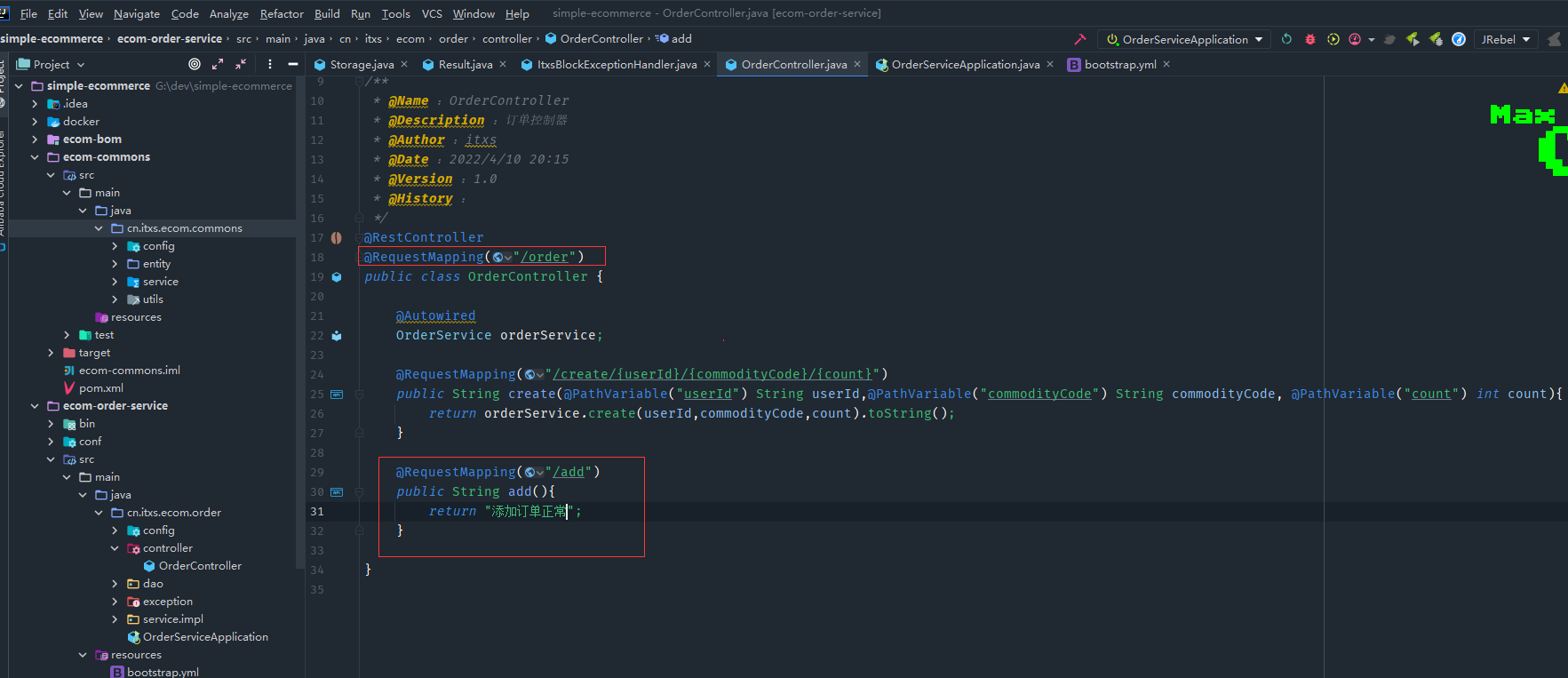Open the File menu
Viewport: 1568px width, 678px height.
28,13
